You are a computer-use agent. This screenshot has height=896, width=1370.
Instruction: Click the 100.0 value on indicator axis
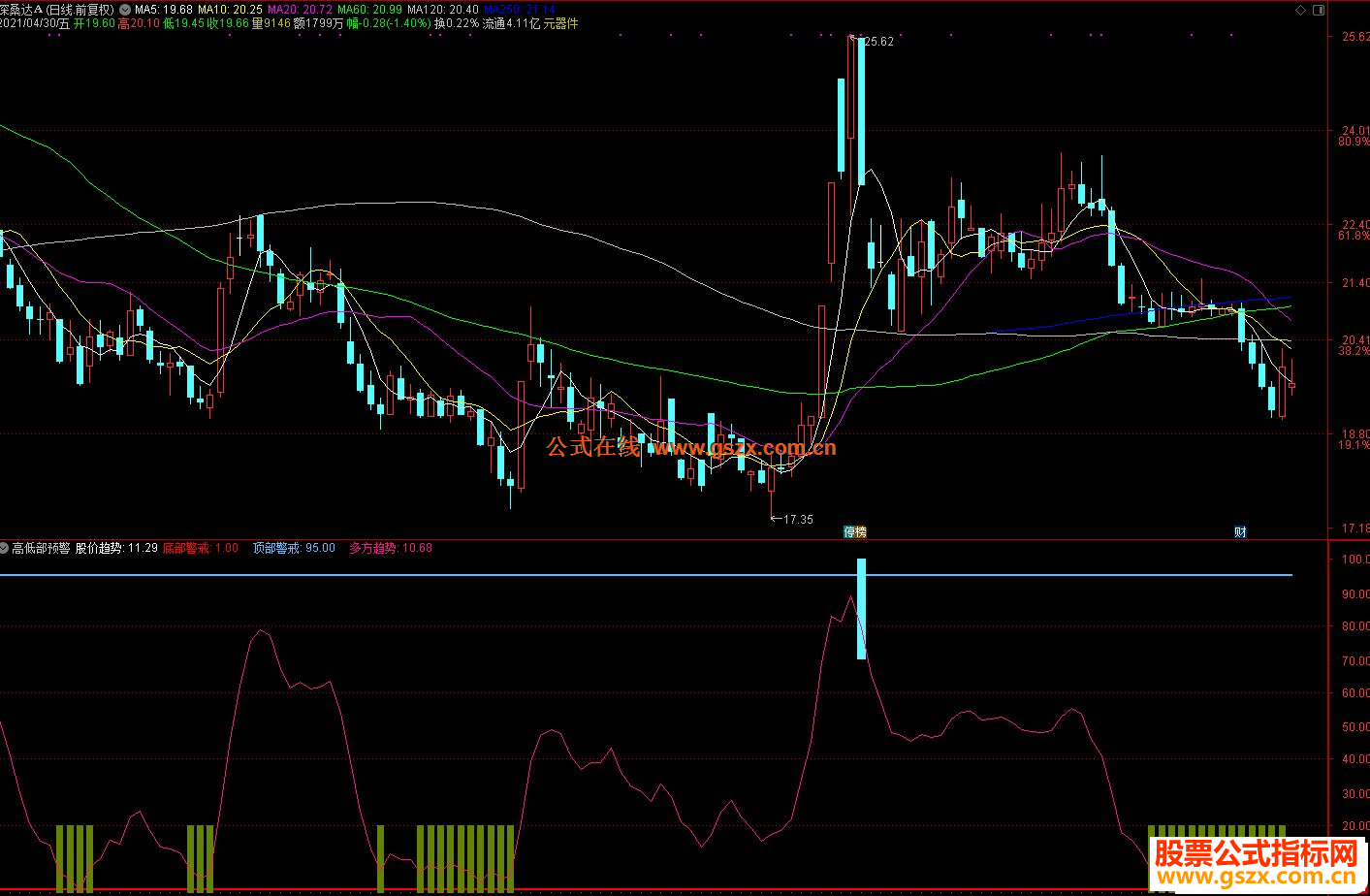click(x=1354, y=560)
